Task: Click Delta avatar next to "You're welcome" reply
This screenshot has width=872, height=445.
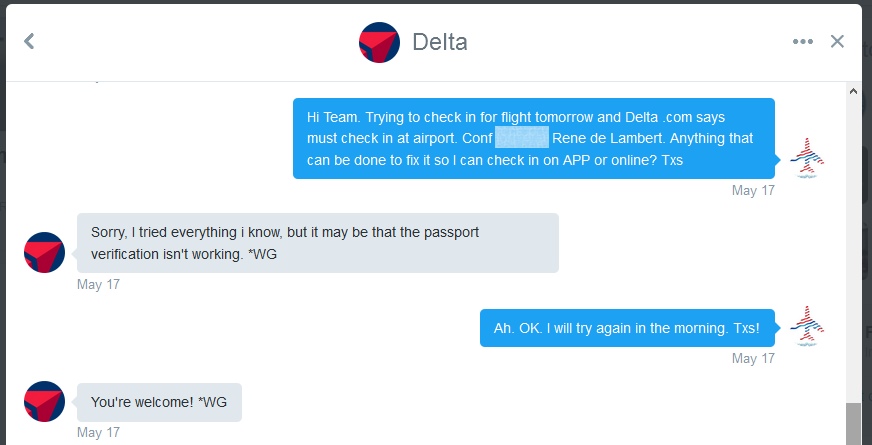Action: pyautogui.click(x=45, y=401)
